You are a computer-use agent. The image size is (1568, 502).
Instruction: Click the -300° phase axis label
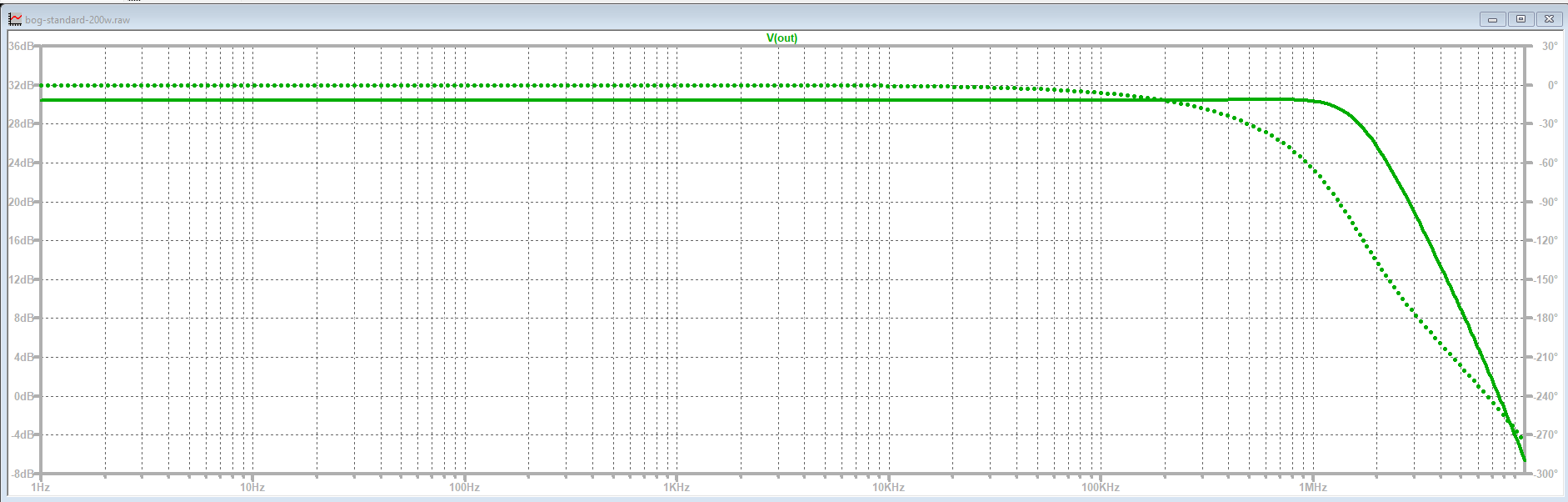(x=1546, y=474)
